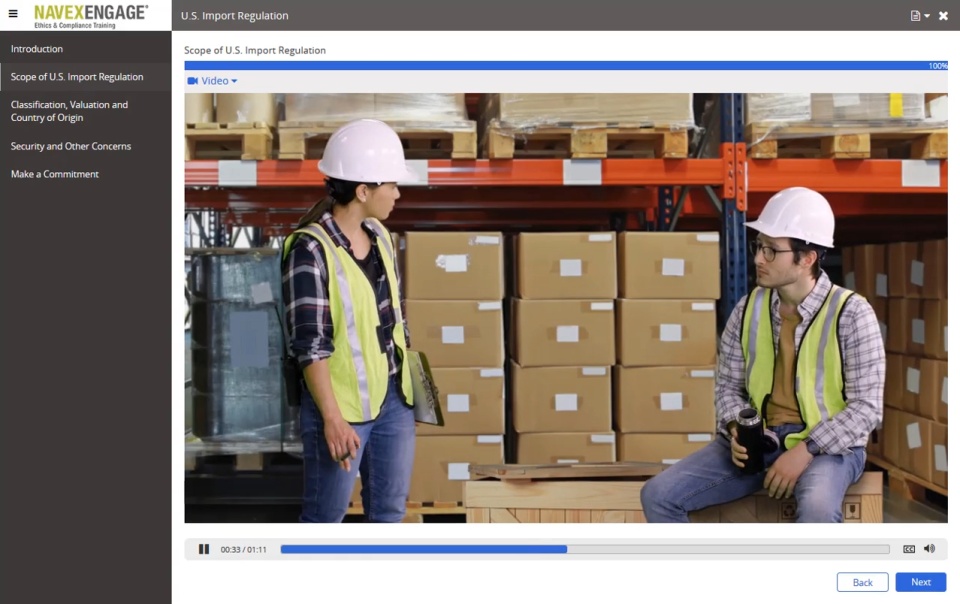
Task: Pause the video playback
Action: click(204, 549)
